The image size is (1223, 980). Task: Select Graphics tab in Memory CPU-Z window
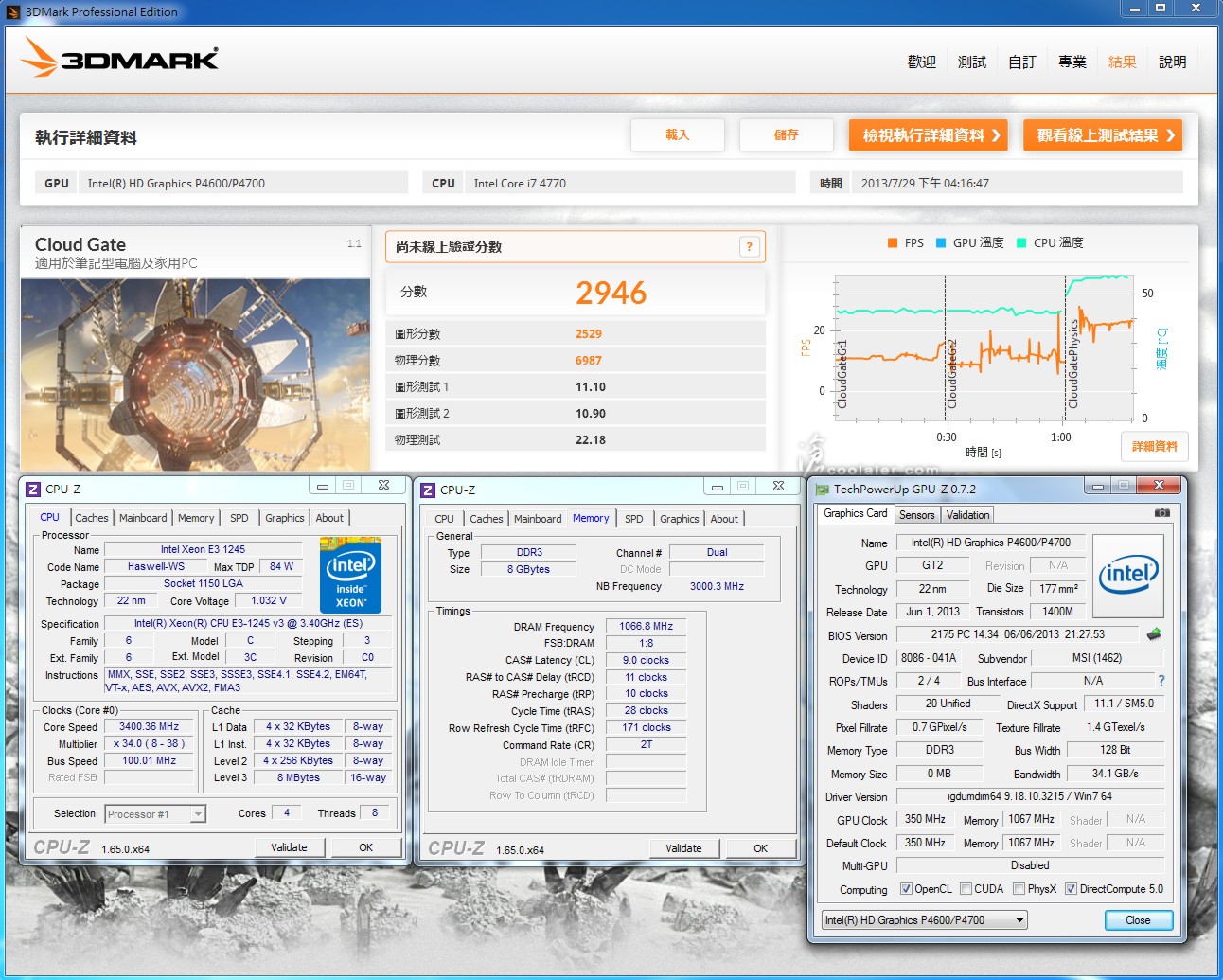[680, 519]
